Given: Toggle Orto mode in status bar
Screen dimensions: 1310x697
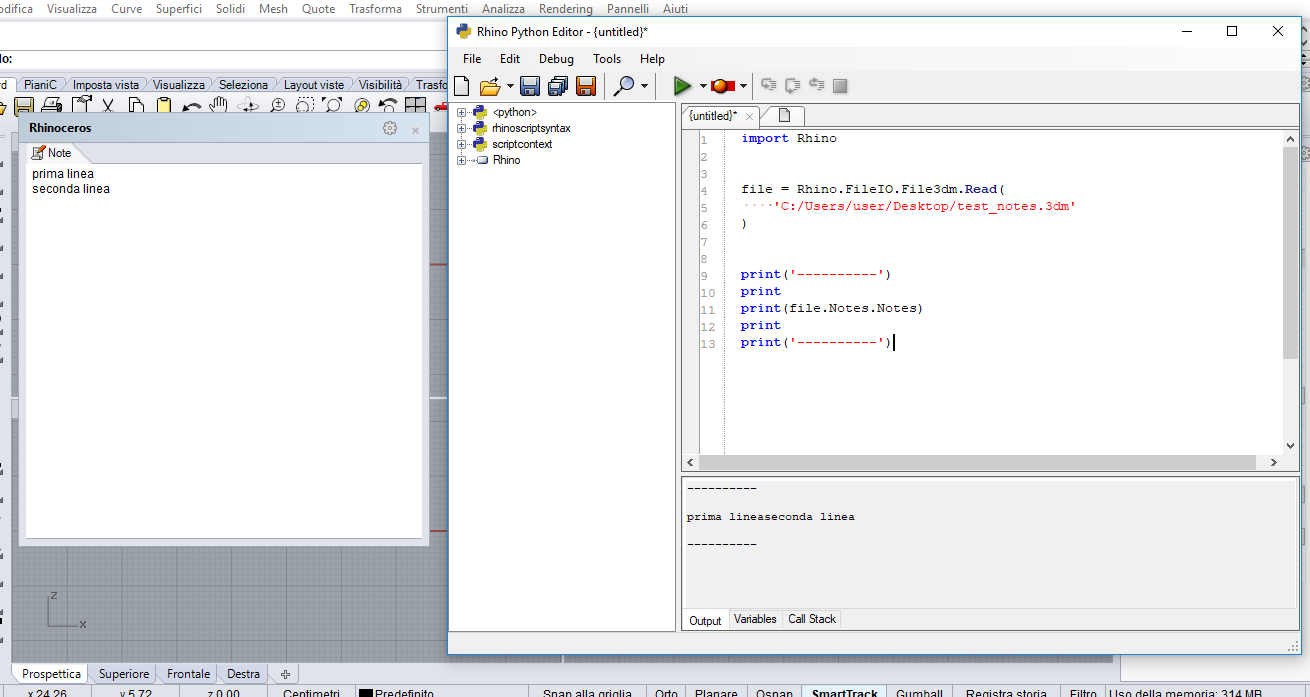Looking at the screenshot, I should pos(666,693).
